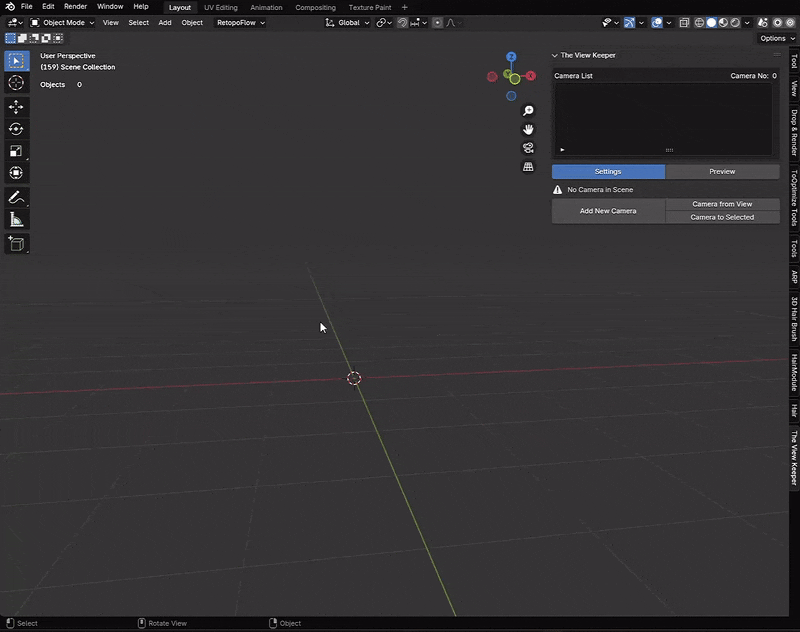Click The View Keeper panel drag grip
The image size is (800, 632).
point(777,55)
